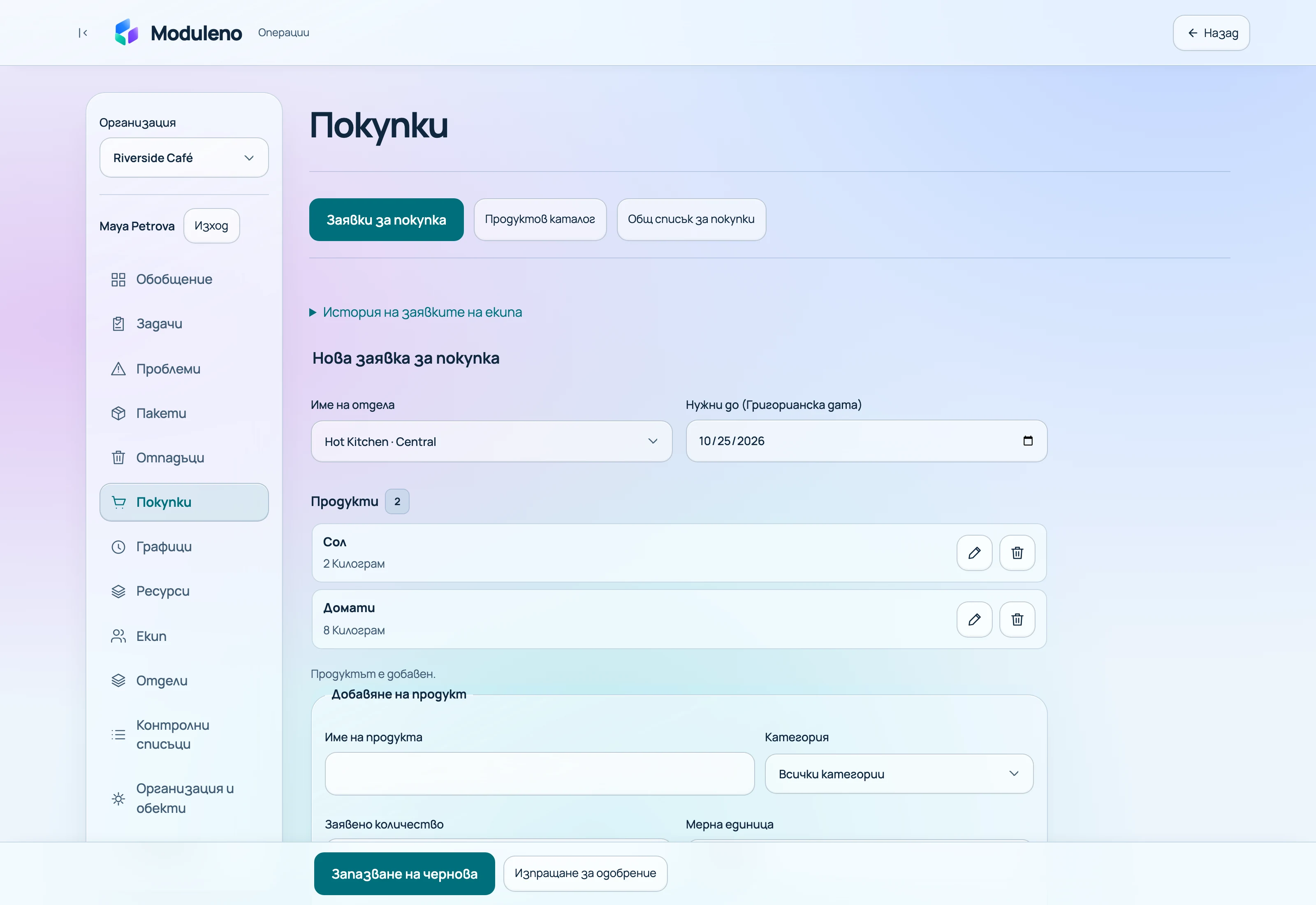Switch to Заявки за покупка tab
1316x905 pixels.
(386, 219)
